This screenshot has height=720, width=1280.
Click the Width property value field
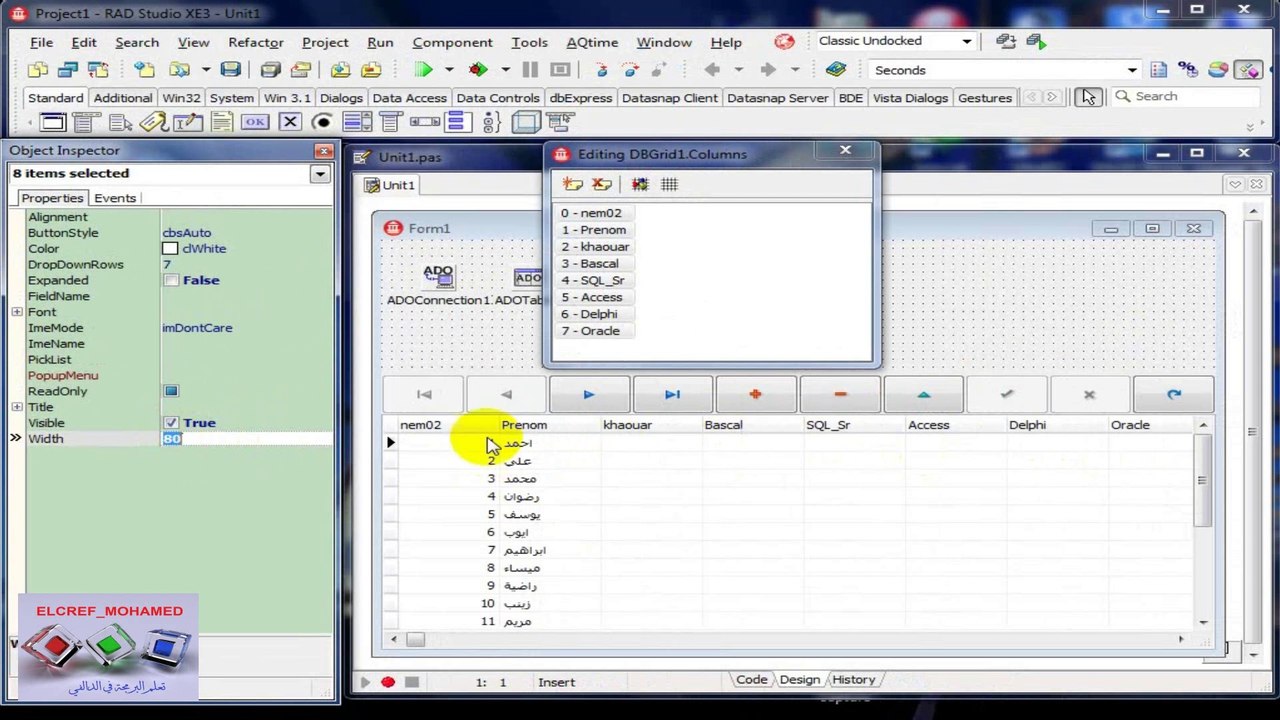(x=246, y=439)
